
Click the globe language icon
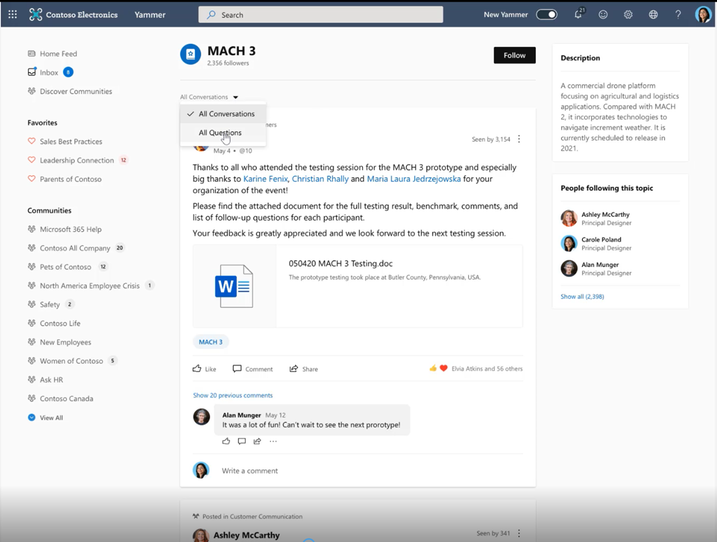(x=653, y=15)
